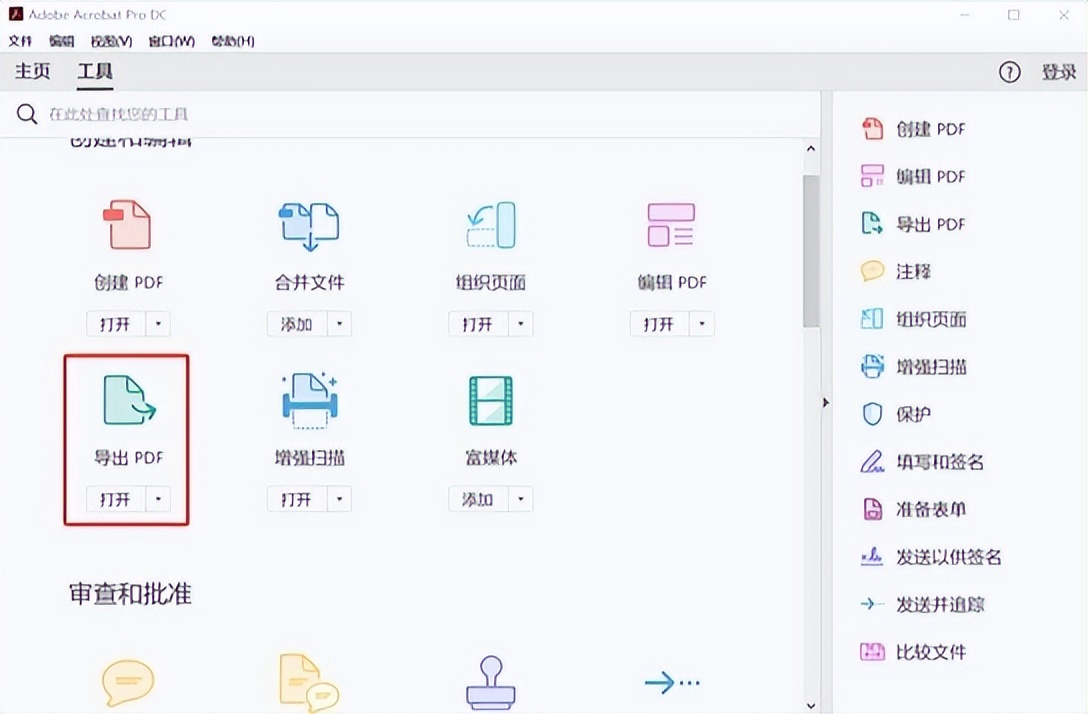Image resolution: width=1088 pixels, height=714 pixels.
Task: Collapse the right sidebar panel arrow
Action: [826, 402]
